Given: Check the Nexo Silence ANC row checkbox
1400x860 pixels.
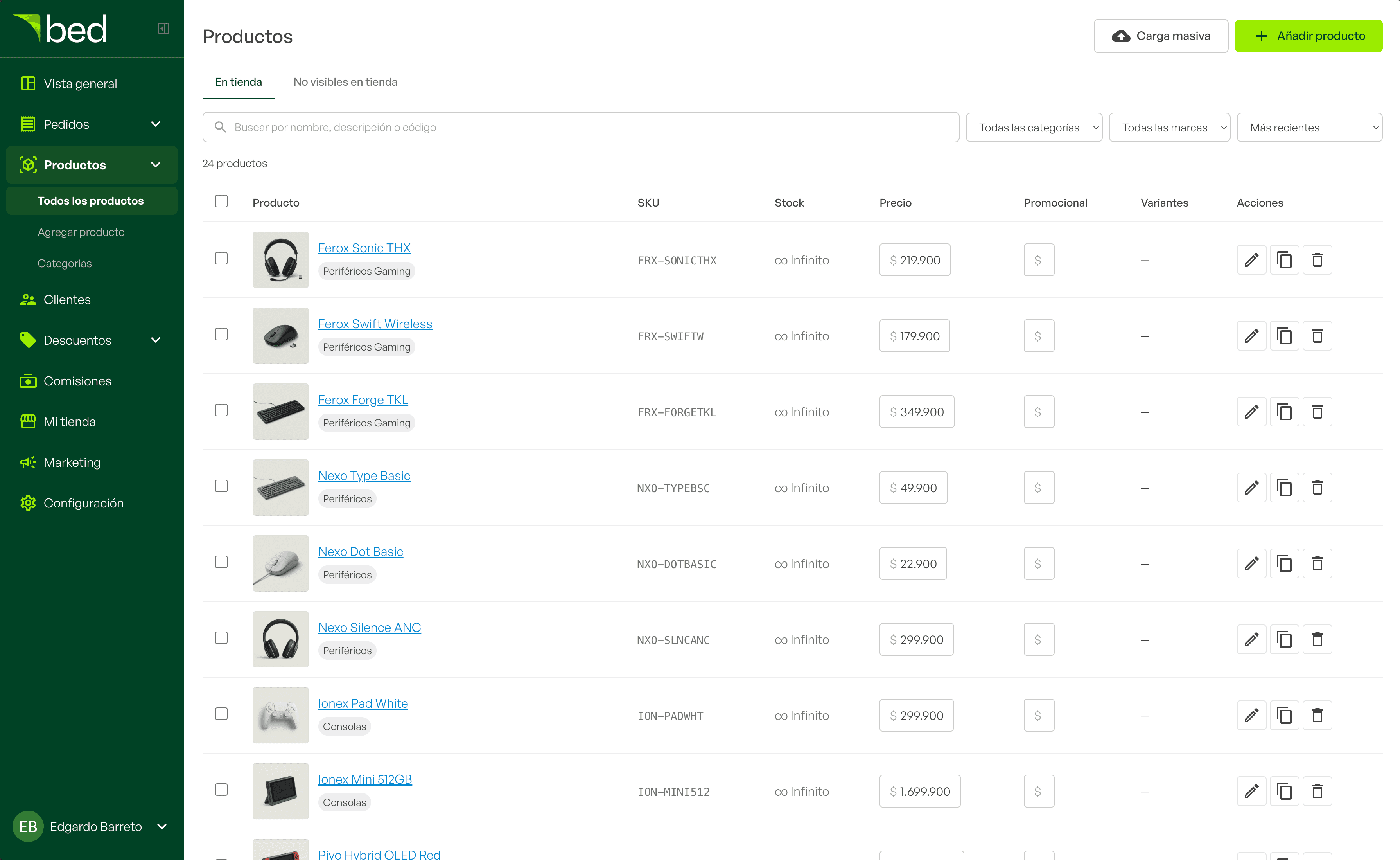Looking at the screenshot, I should (x=221, y=638).
